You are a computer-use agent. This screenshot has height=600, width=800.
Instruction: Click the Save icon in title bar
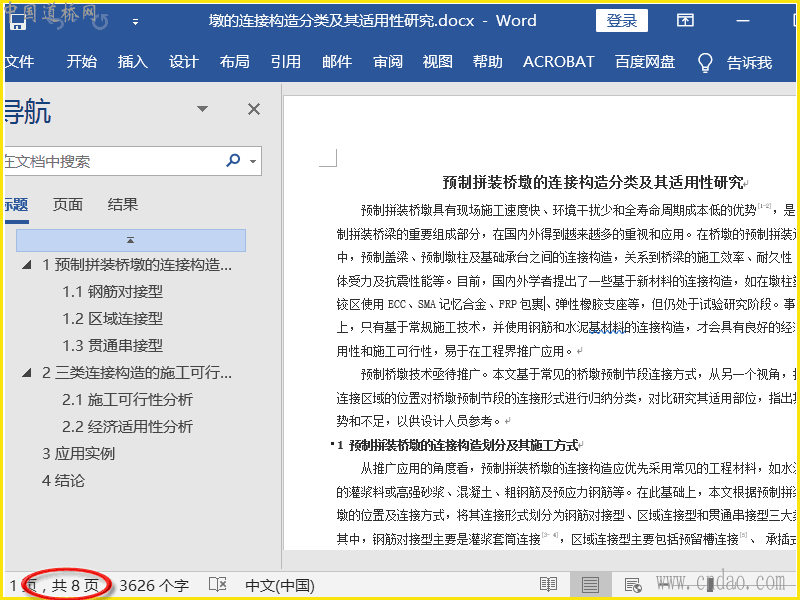pyautogui.click(x=18, y=21)
